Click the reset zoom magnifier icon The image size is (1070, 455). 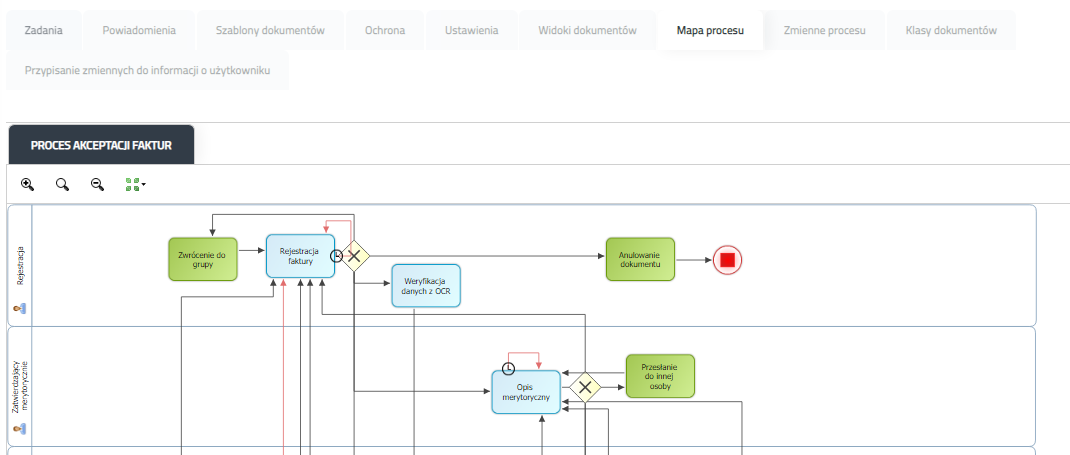coord(62,184)
